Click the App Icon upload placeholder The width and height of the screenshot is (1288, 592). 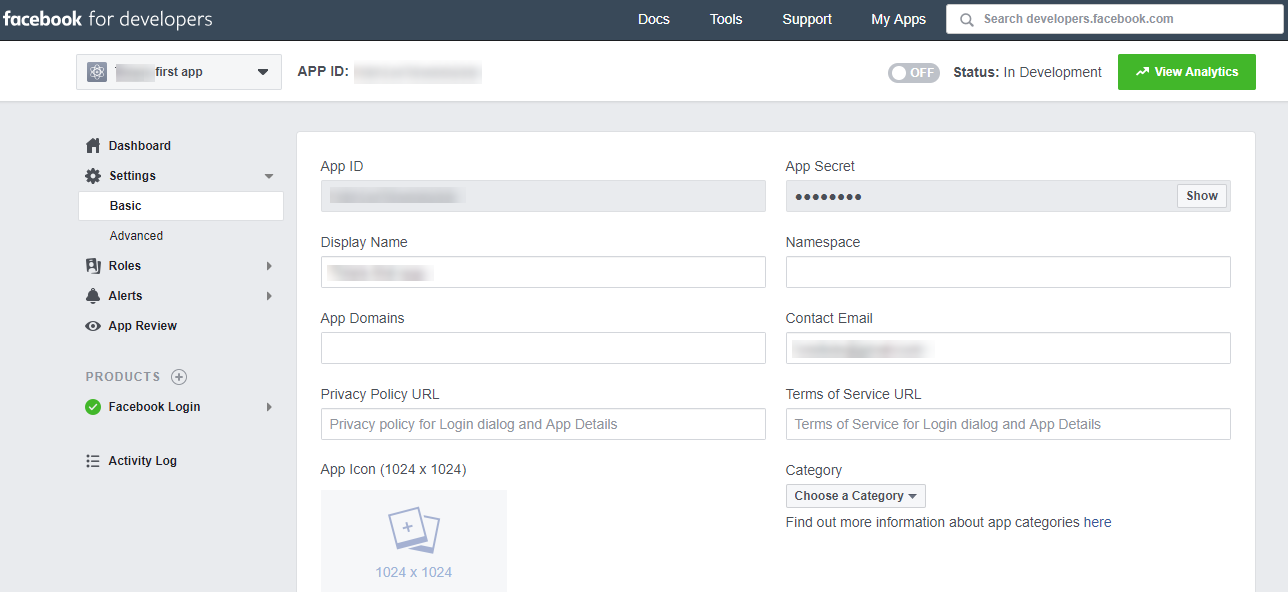tap(413, 540)
